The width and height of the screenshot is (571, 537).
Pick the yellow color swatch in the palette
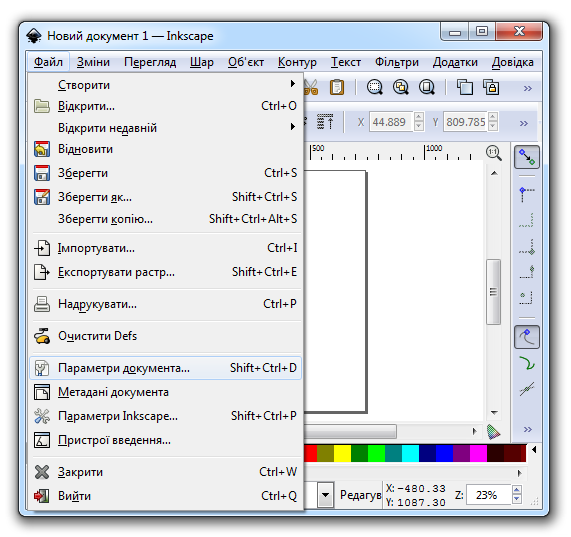(x=342, y=453)
